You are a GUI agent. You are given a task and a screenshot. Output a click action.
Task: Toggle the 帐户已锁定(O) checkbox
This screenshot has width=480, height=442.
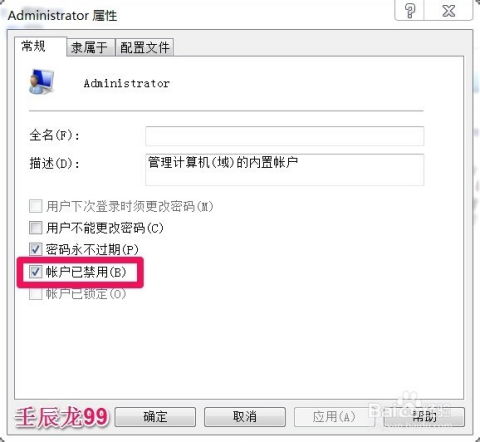tap(36, 294)
